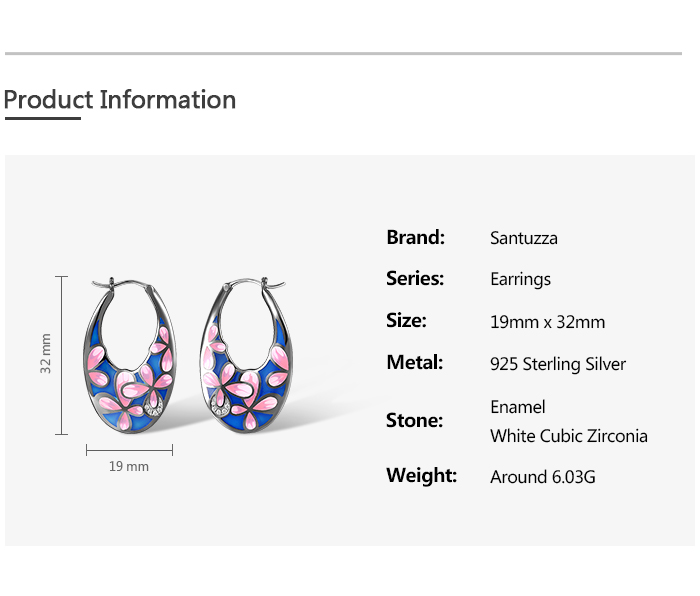This screenshot has width=700, height=596.
Task: Click the Weight: label
Action: [x=421, y=475]
